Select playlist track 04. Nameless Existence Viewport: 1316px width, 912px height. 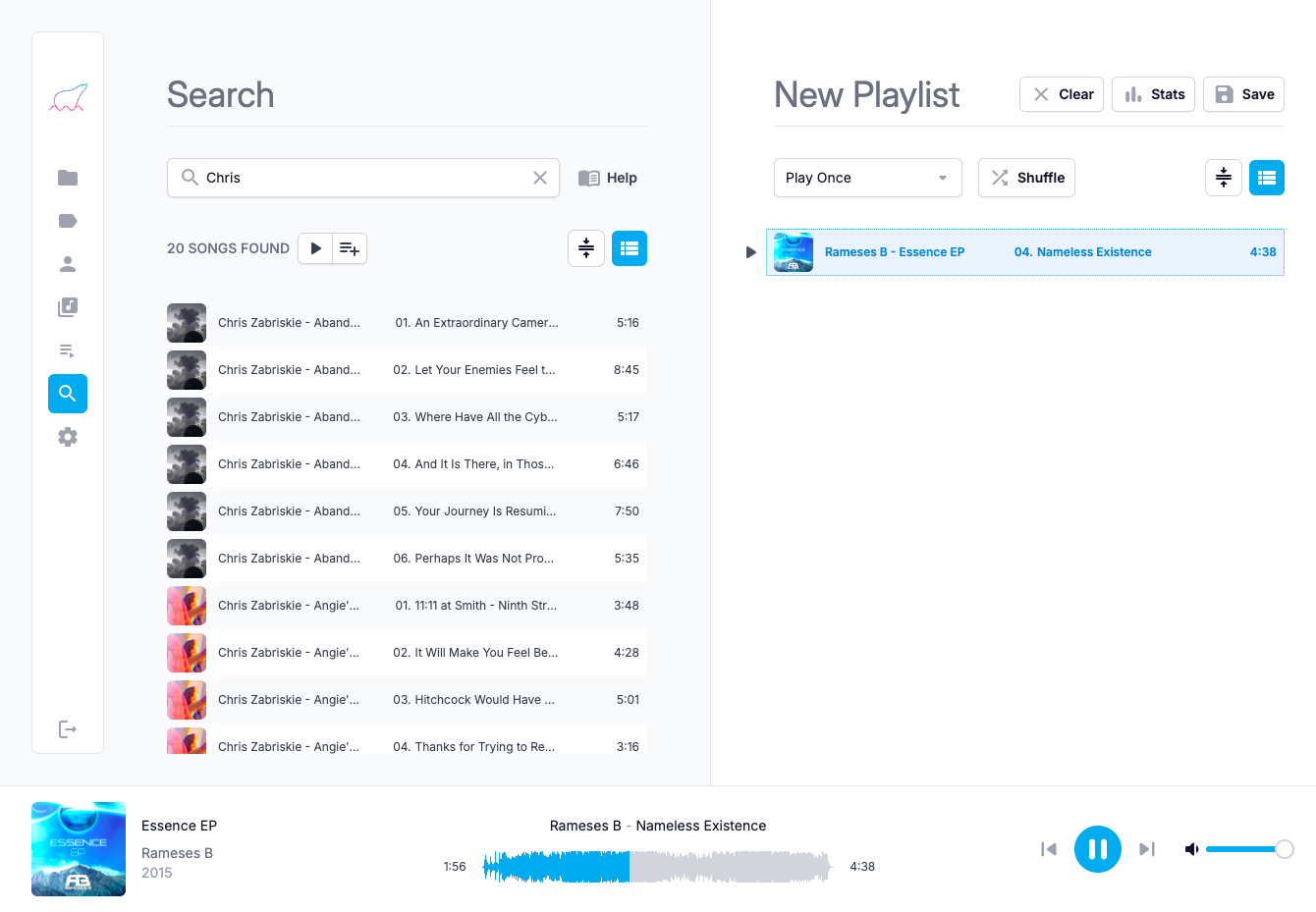[1025, 252]
